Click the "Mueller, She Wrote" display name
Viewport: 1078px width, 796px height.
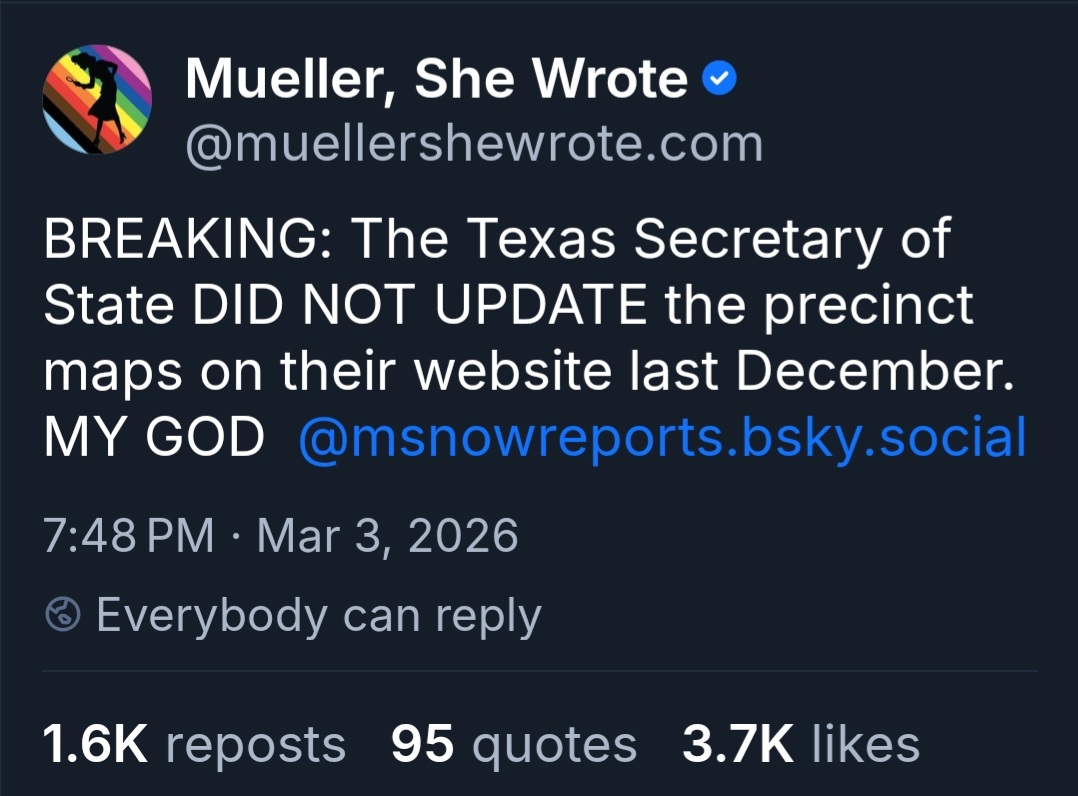(436, 80)
